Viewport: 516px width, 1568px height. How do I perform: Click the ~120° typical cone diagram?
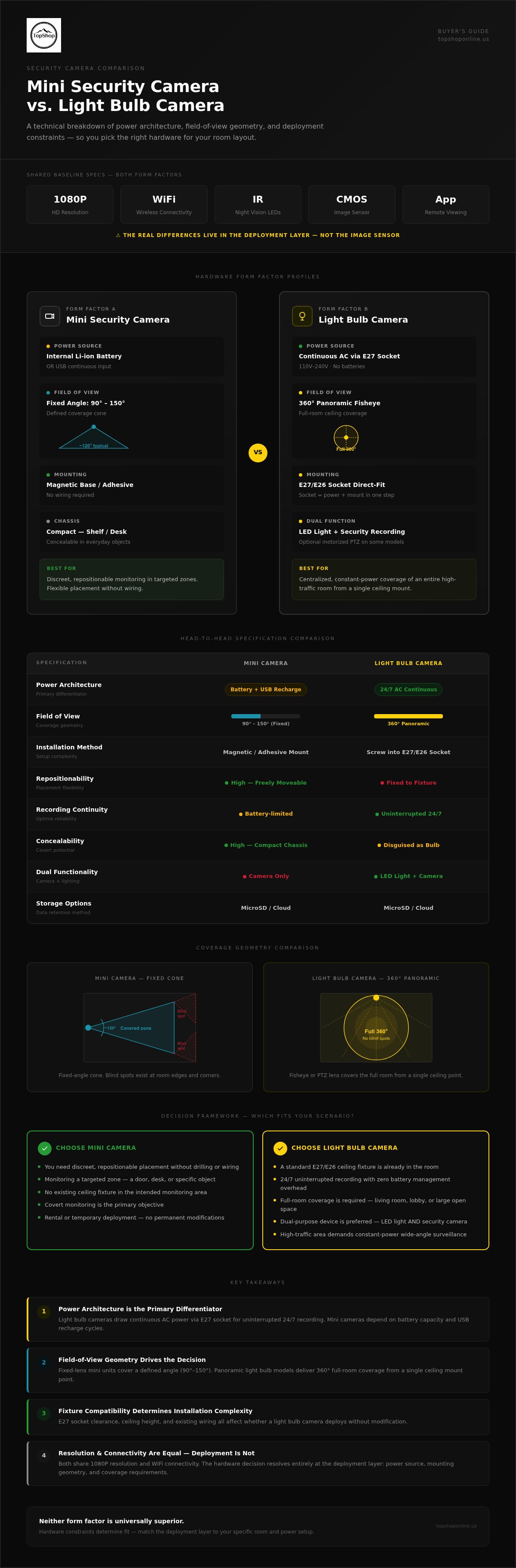pyautogui.click(x=94, y=437)
